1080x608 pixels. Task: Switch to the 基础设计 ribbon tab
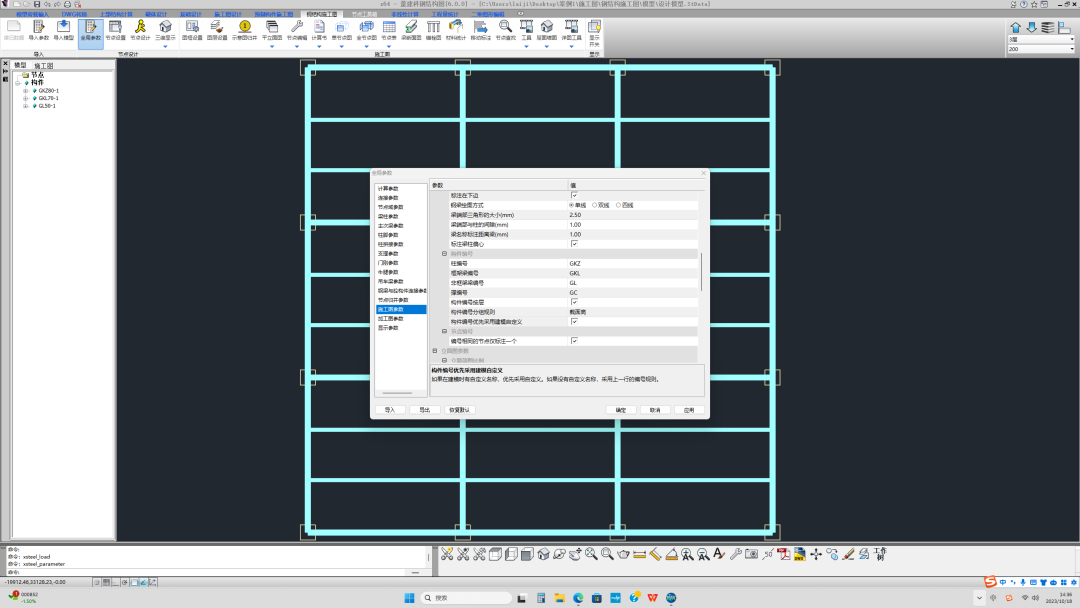[191, 14]
